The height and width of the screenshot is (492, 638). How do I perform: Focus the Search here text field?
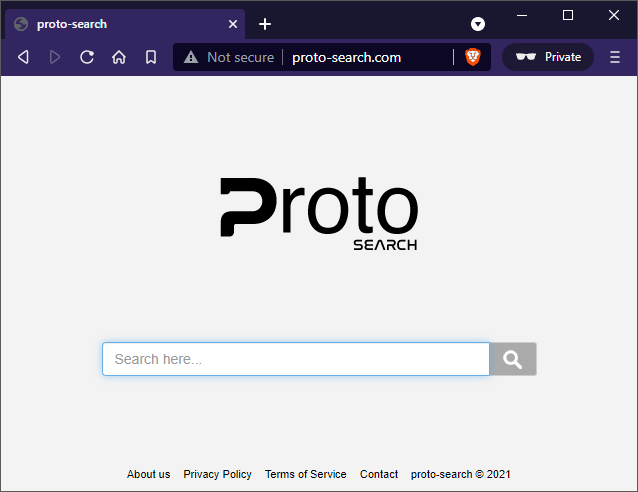click(x=296, y=359)
